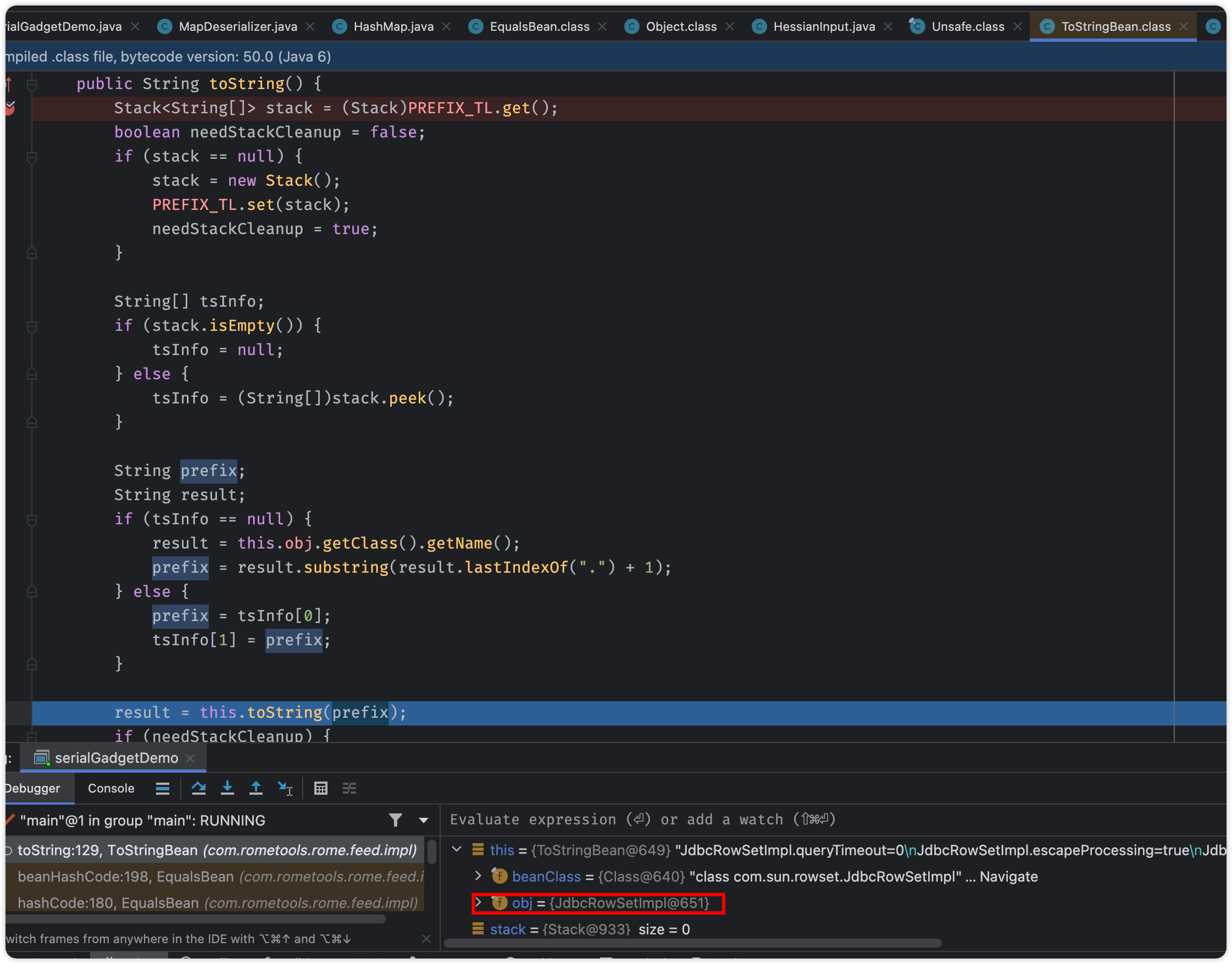Viewport: 1232px width, 964px height.
Task: Close the Object.class tab
Action: click(730, 26)
